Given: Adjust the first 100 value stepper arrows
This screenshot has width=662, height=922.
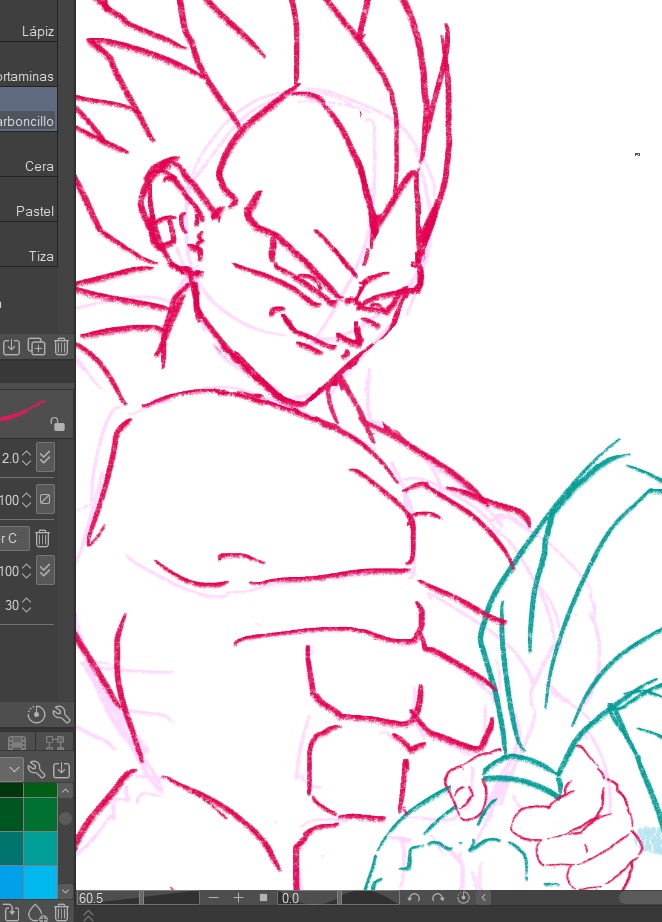Looking at the screenshot, I should (x=26, y=500).
